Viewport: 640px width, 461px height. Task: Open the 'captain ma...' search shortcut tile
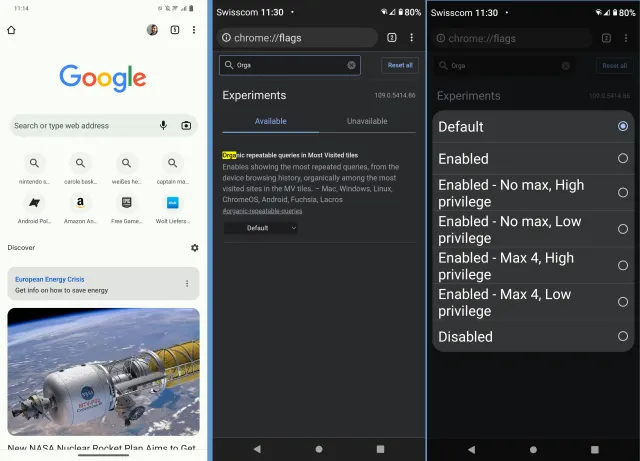173,169
